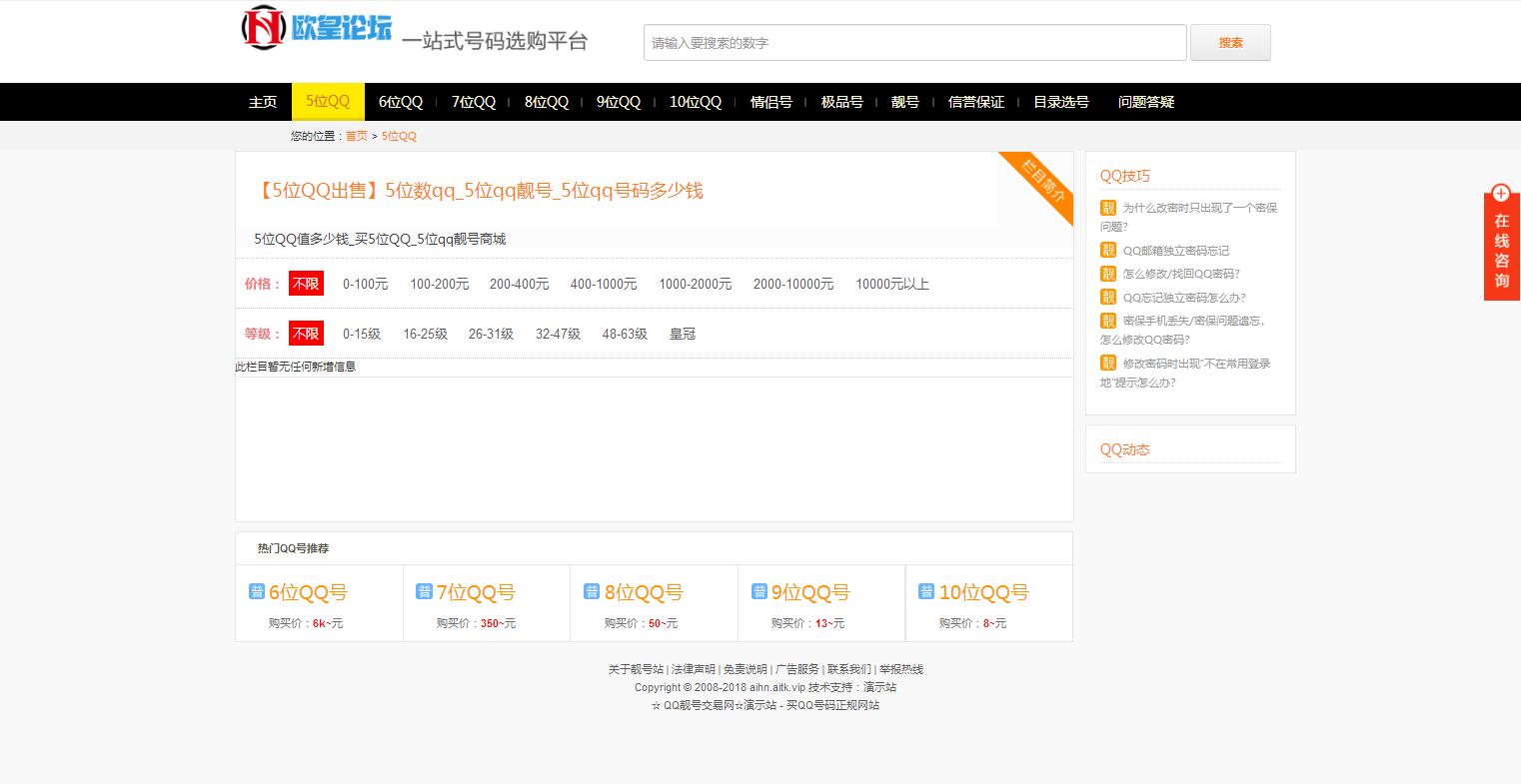Click the 普 badge on 7位QQ号 card
Image resolution: width=1521 pixels, height=784 pixels.
424,590
